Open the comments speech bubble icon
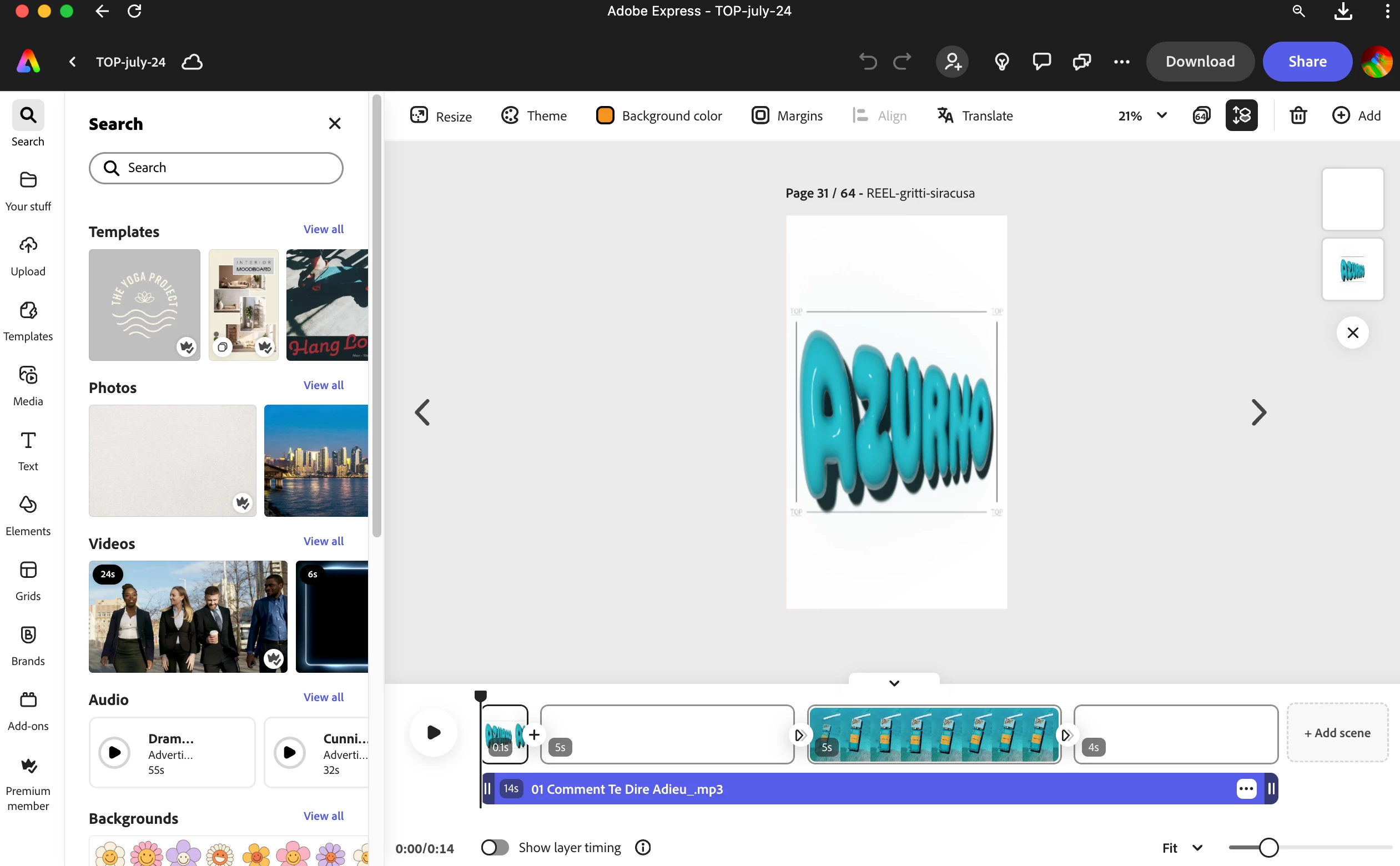 (x=1041, y=61)
